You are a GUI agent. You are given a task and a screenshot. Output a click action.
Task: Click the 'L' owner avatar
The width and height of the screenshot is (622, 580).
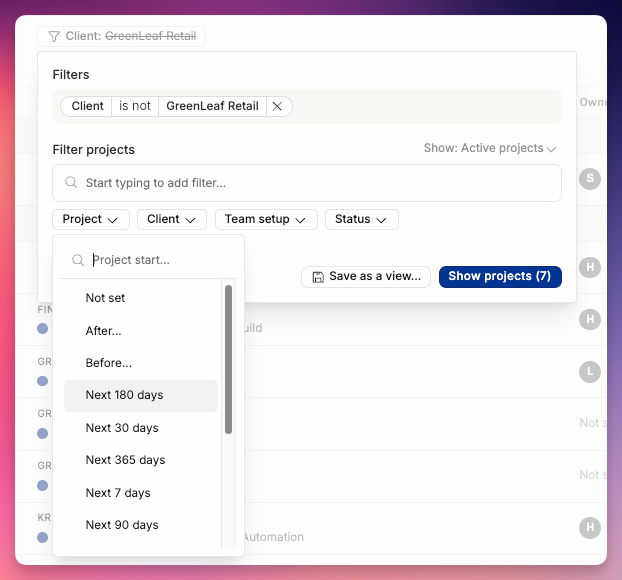click(x=590, y=372)
